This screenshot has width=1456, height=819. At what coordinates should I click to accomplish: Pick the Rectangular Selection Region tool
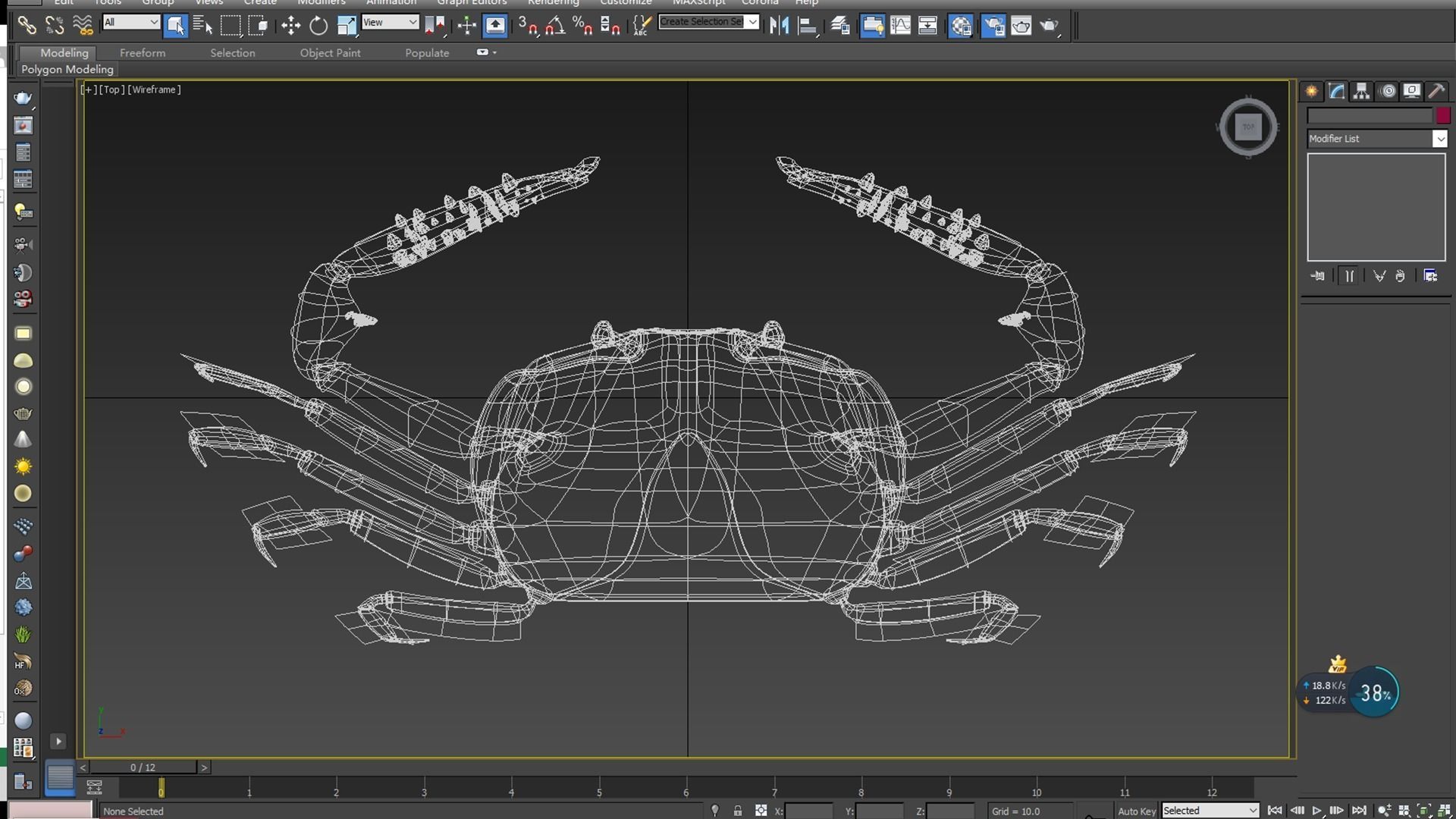coord(231,26)
